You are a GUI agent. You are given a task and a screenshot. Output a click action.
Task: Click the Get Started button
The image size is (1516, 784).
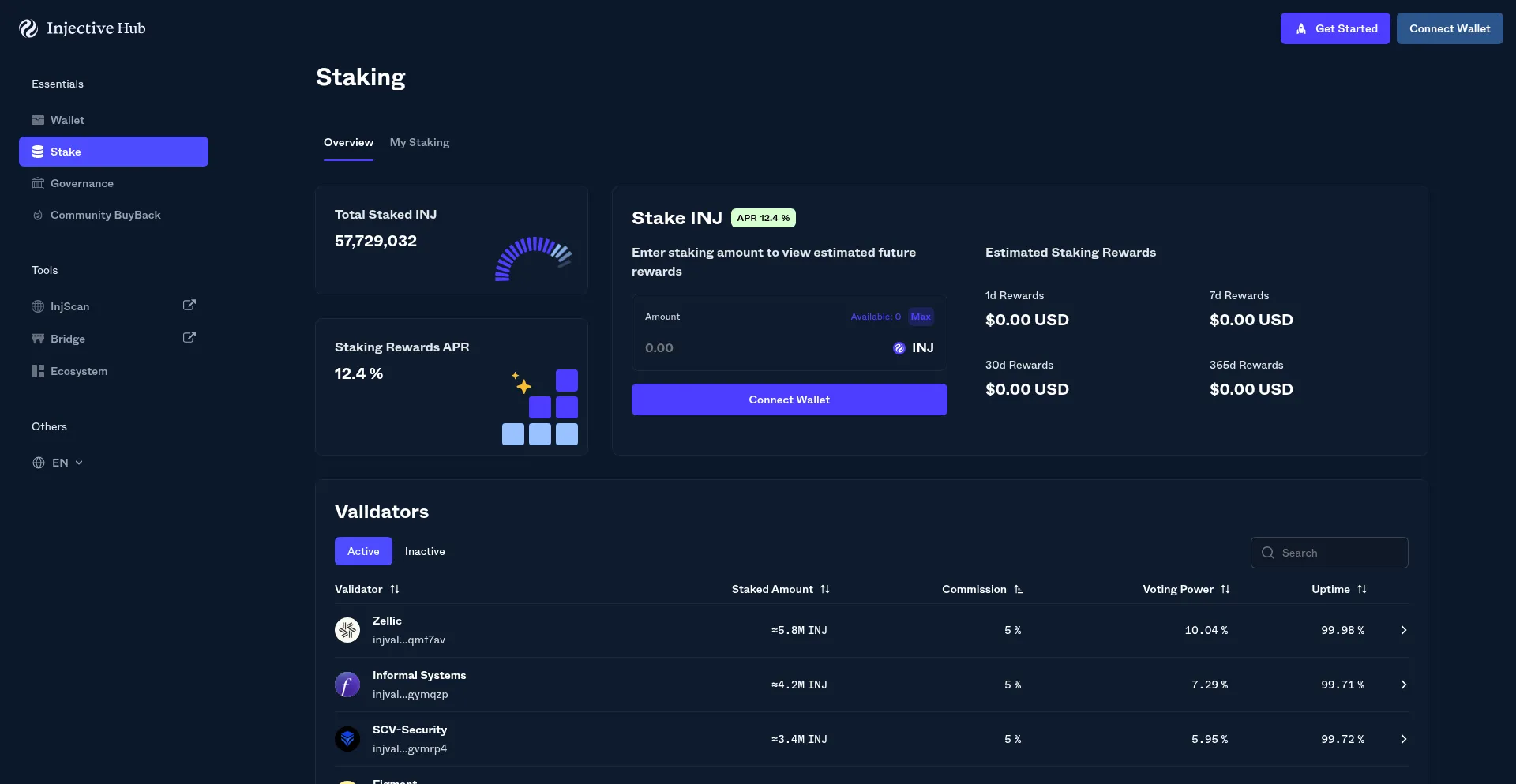(x=1335, y=28)
